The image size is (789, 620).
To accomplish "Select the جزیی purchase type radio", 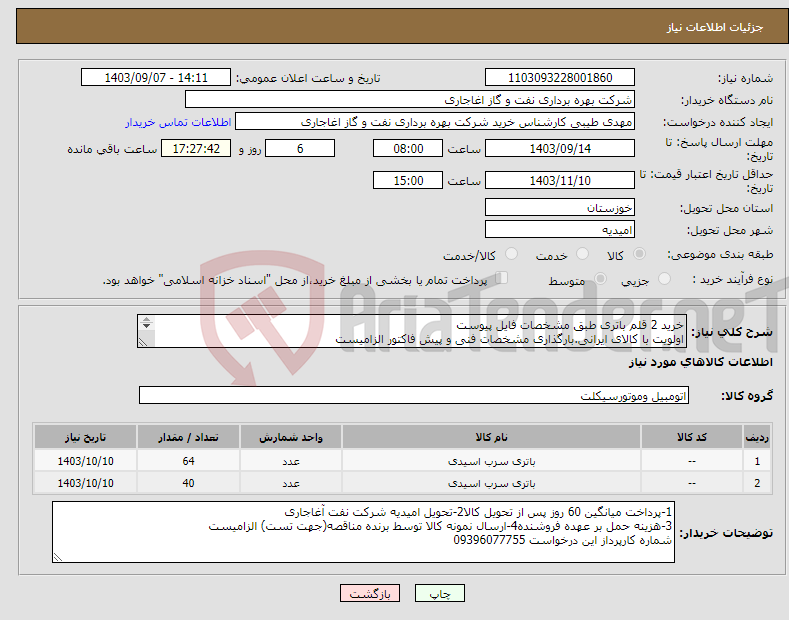I will pos(664,279).
